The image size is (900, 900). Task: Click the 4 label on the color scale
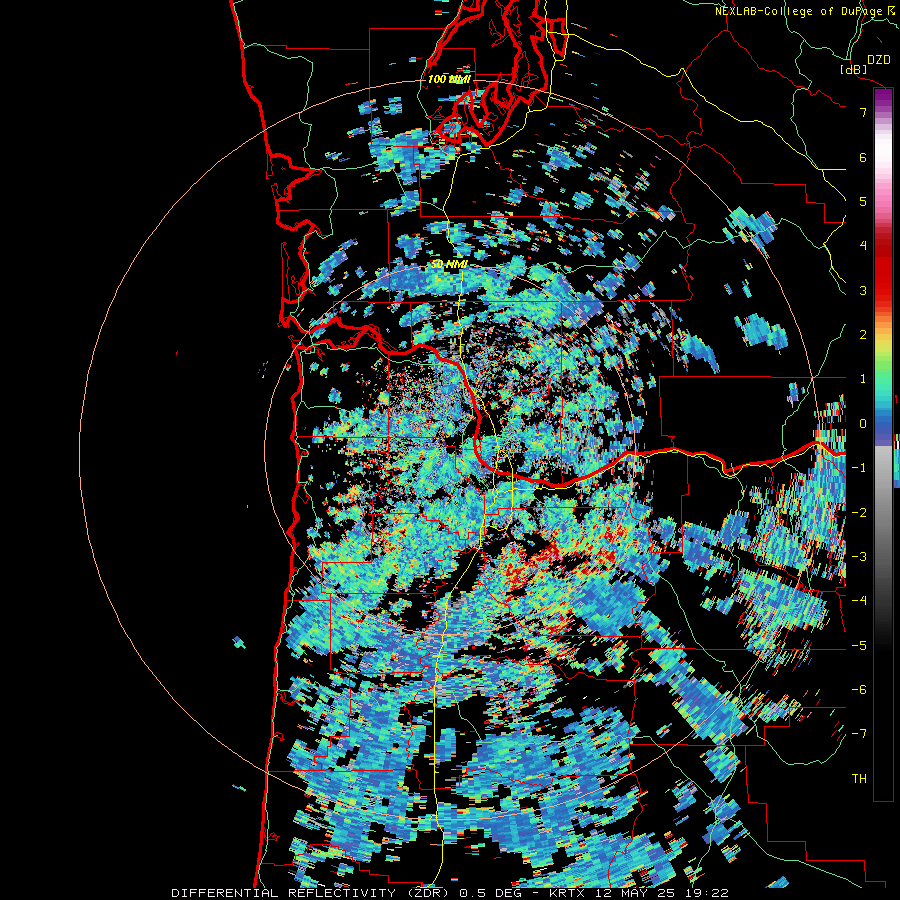click(x=863, y=246)
